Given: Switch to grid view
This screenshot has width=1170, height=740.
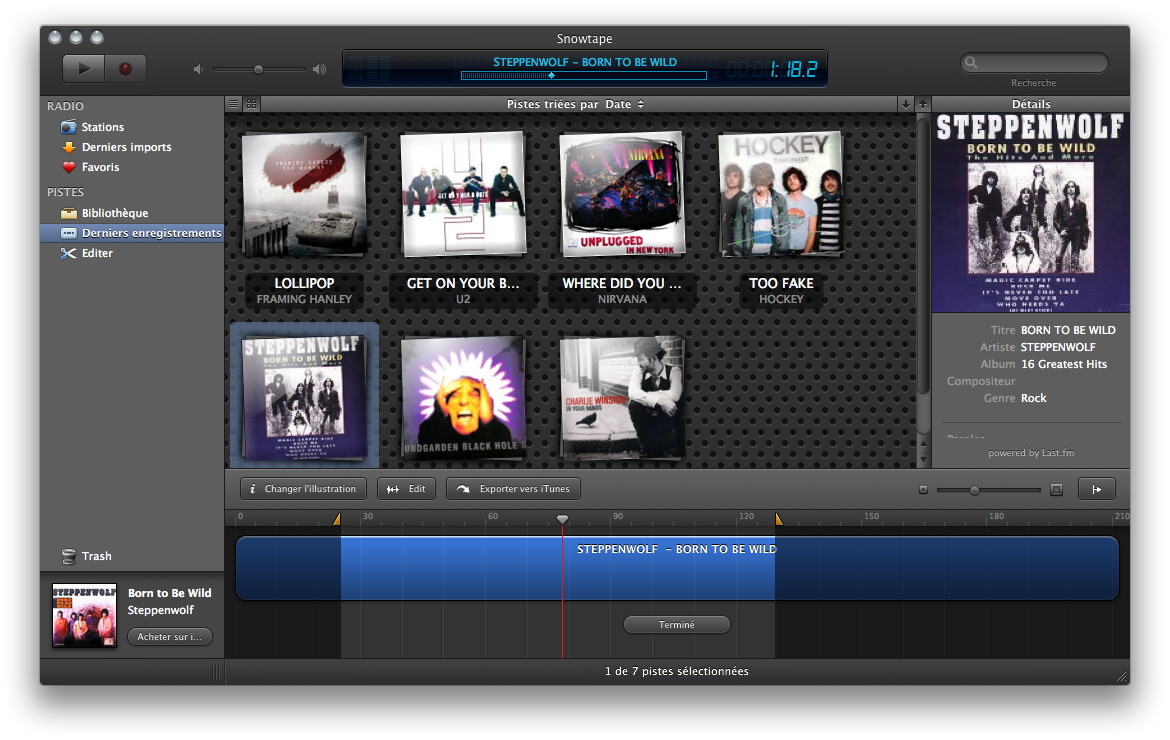Looking at the screenshot, I should (251, 104).
